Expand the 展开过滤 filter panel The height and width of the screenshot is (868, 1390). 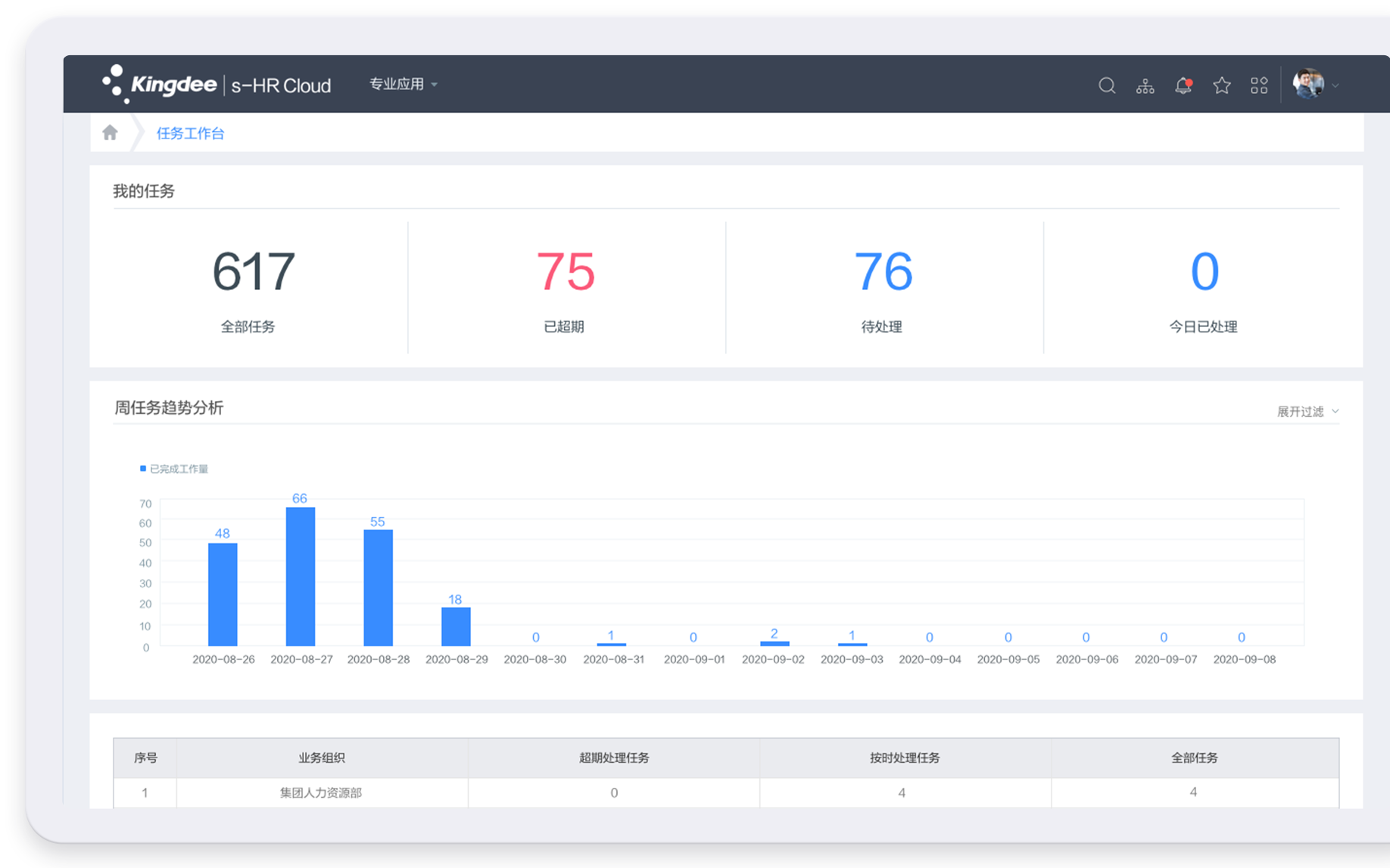pos(1307,412)
